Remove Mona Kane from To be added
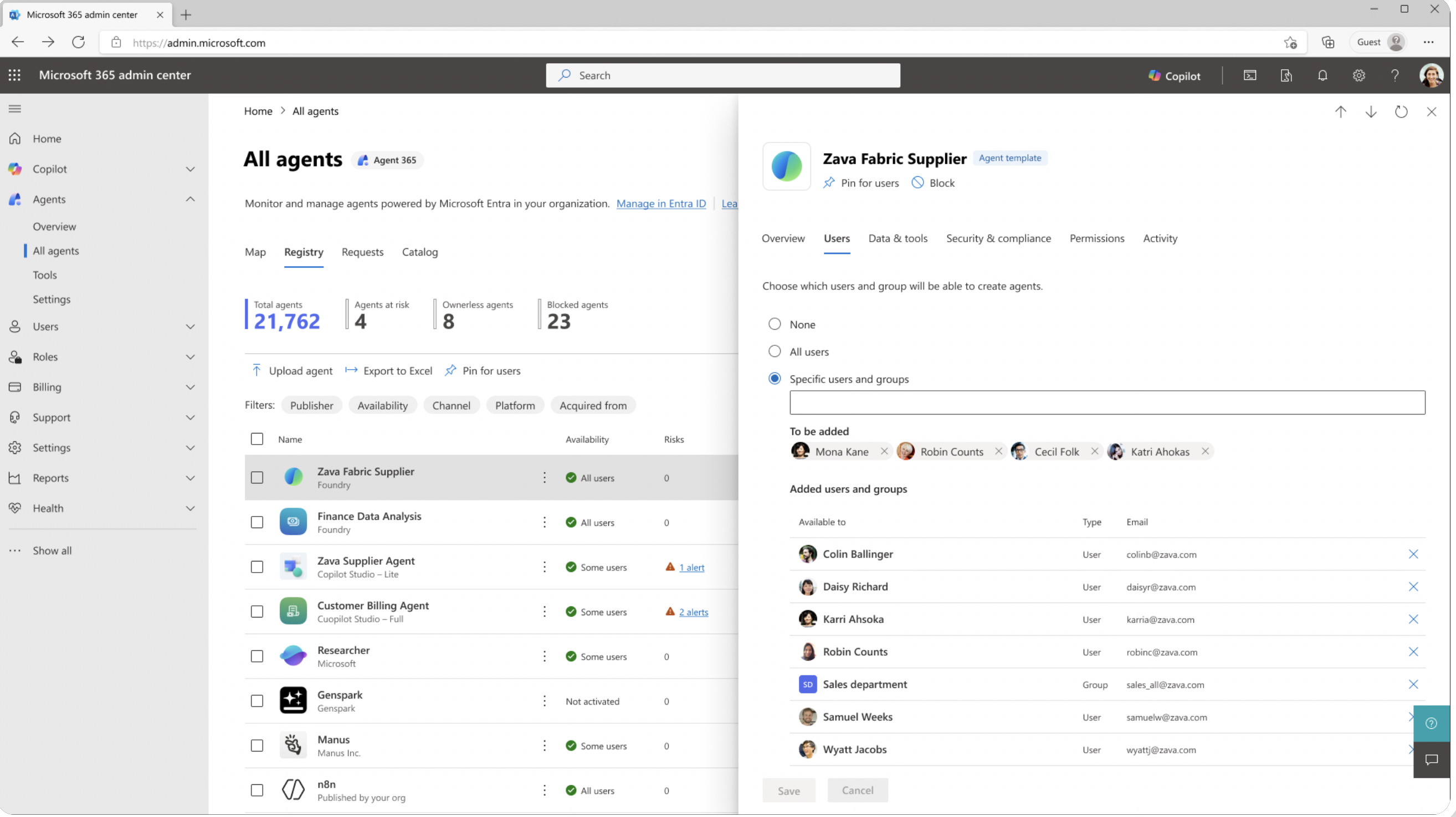This screenshot has height=817, width=1456. pos(884,451)
